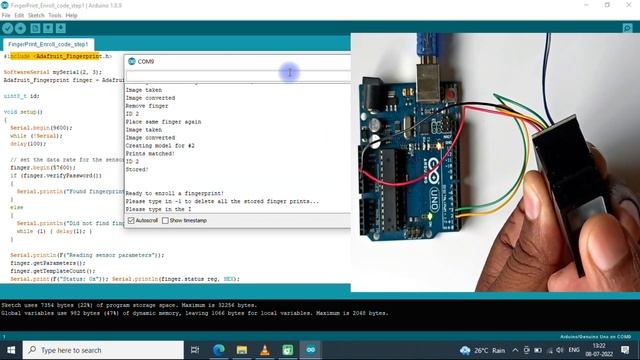Open the File menu

pyautogui.click(x=6, y=16)
